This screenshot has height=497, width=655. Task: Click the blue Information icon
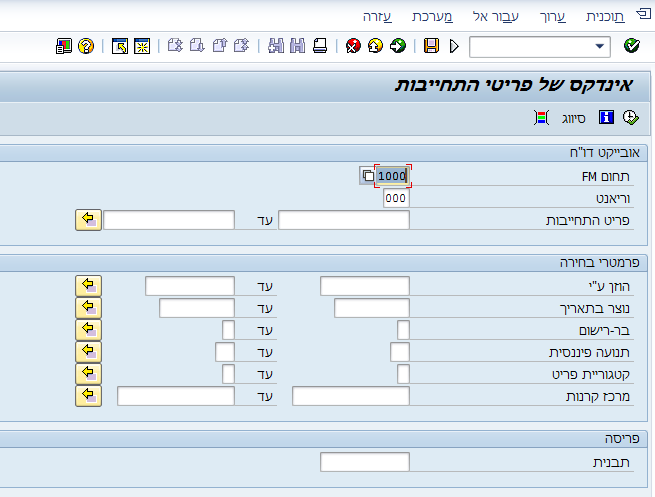coord(606,117)
